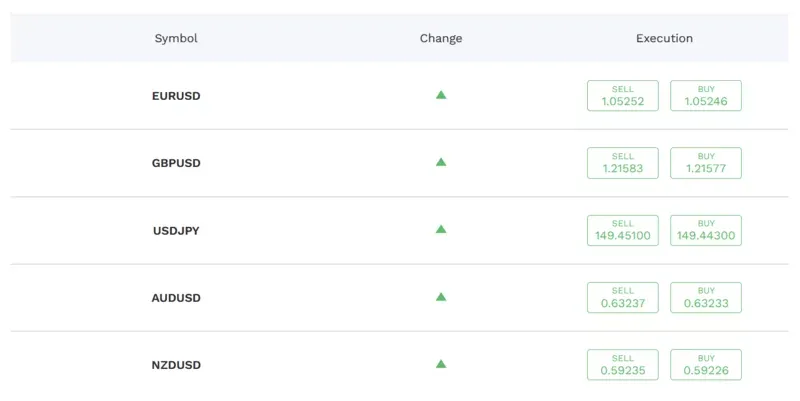This screenshot has height=401, width=800.
Task: Click the EURUSD green up arrow
Action: pos(441,95)
